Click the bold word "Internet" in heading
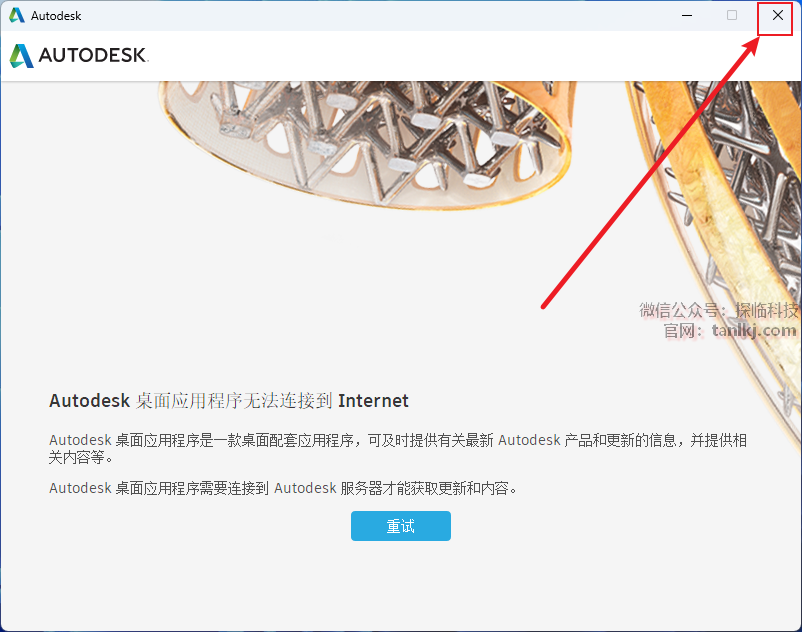The height and width of the screenshot is (632, 802). pyautogui.click(x=373, y=400)
